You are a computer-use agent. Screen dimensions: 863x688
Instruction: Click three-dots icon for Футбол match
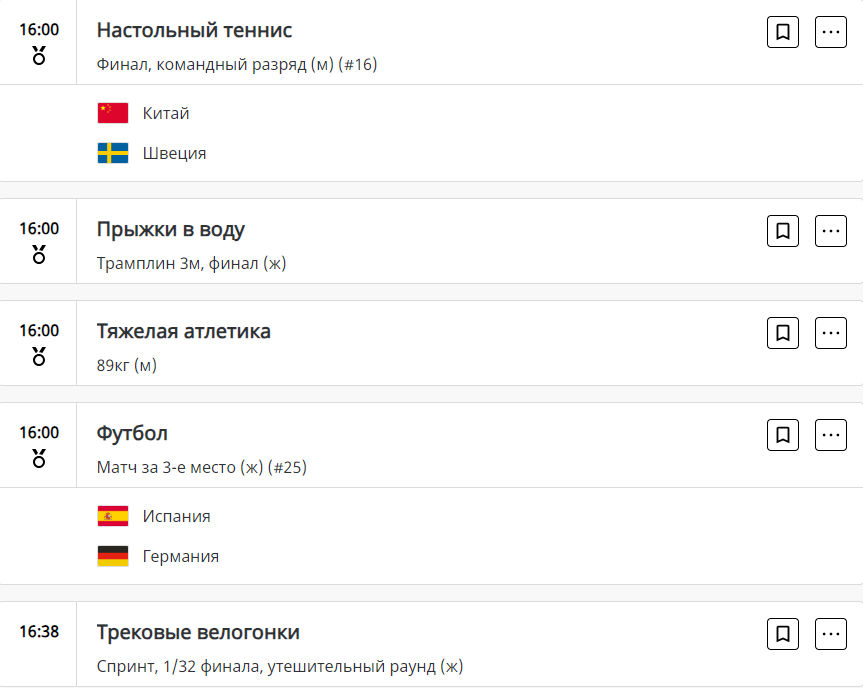coord(831,435)
